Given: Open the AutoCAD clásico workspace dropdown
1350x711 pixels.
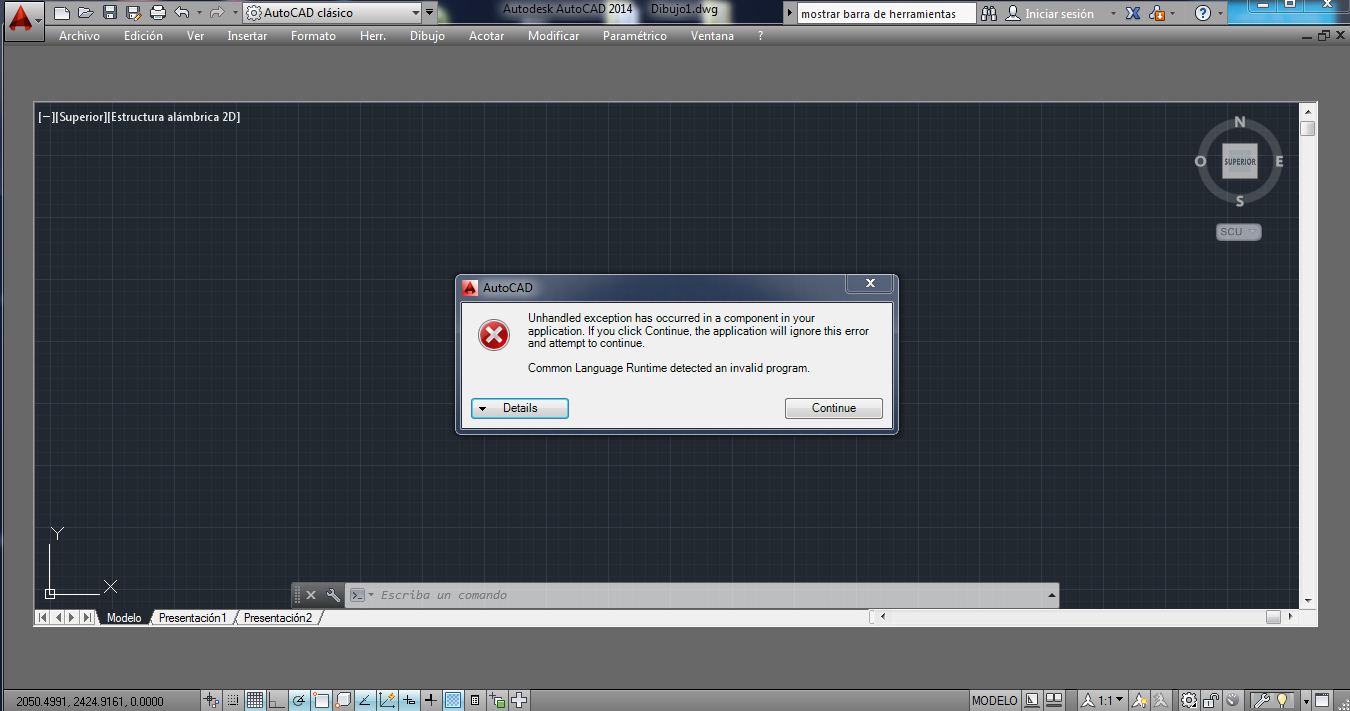Looking at the screenshot, I should coord(333,13).
